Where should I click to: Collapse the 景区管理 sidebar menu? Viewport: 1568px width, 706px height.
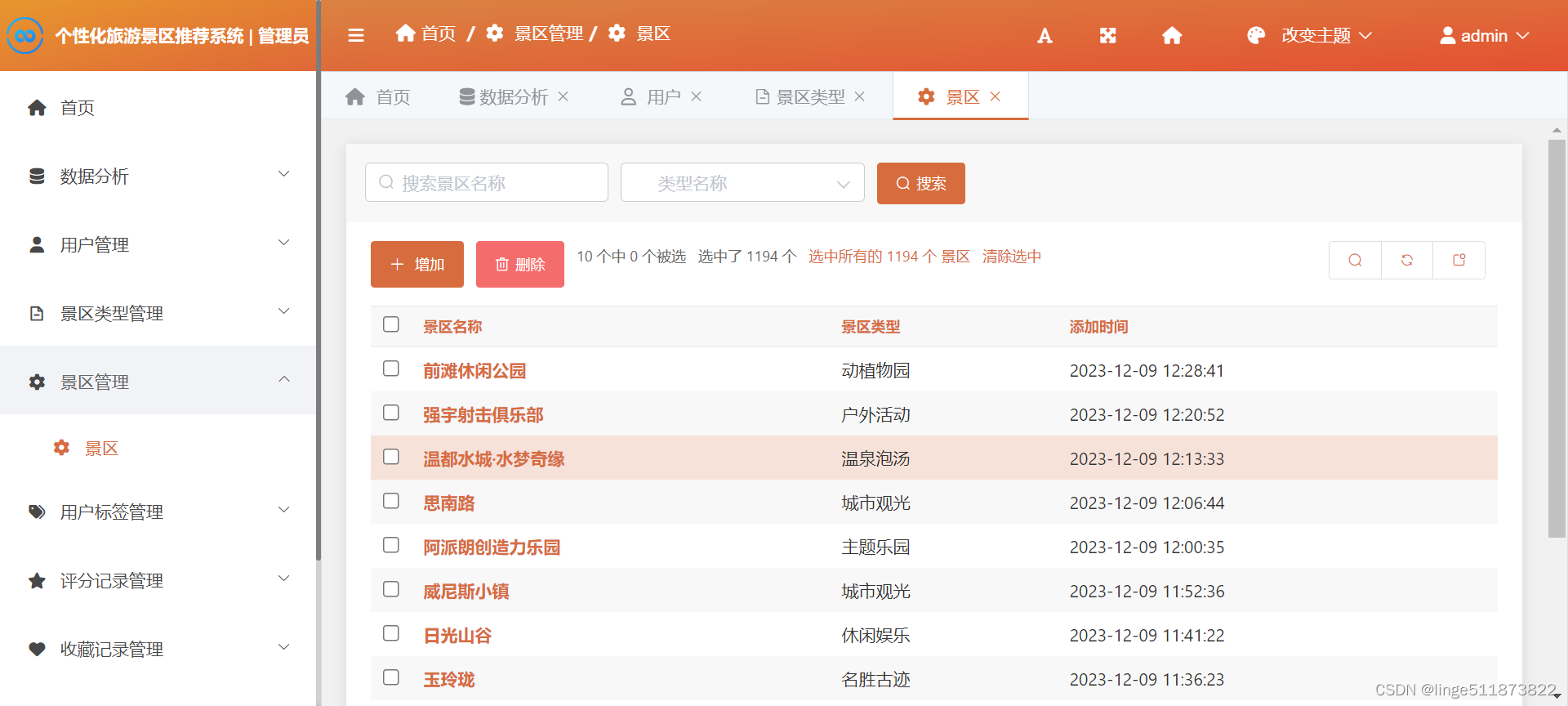click(x=158, y=381)
